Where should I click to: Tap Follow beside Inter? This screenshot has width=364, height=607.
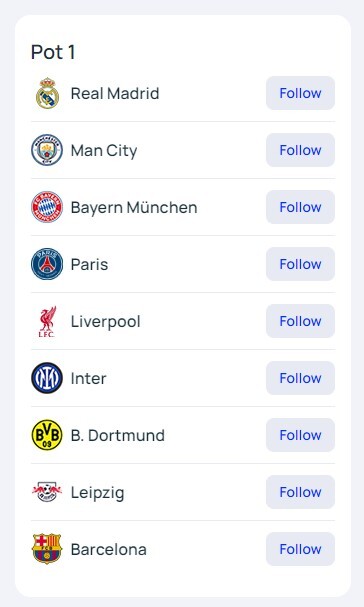coord(300,378)
